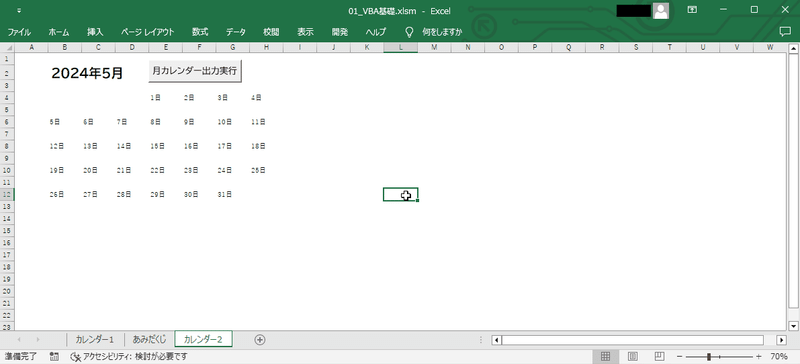This screenshot has height=364, width=800.
Task: Open Ribbon Display Options icon
Action: pos(692,10)
